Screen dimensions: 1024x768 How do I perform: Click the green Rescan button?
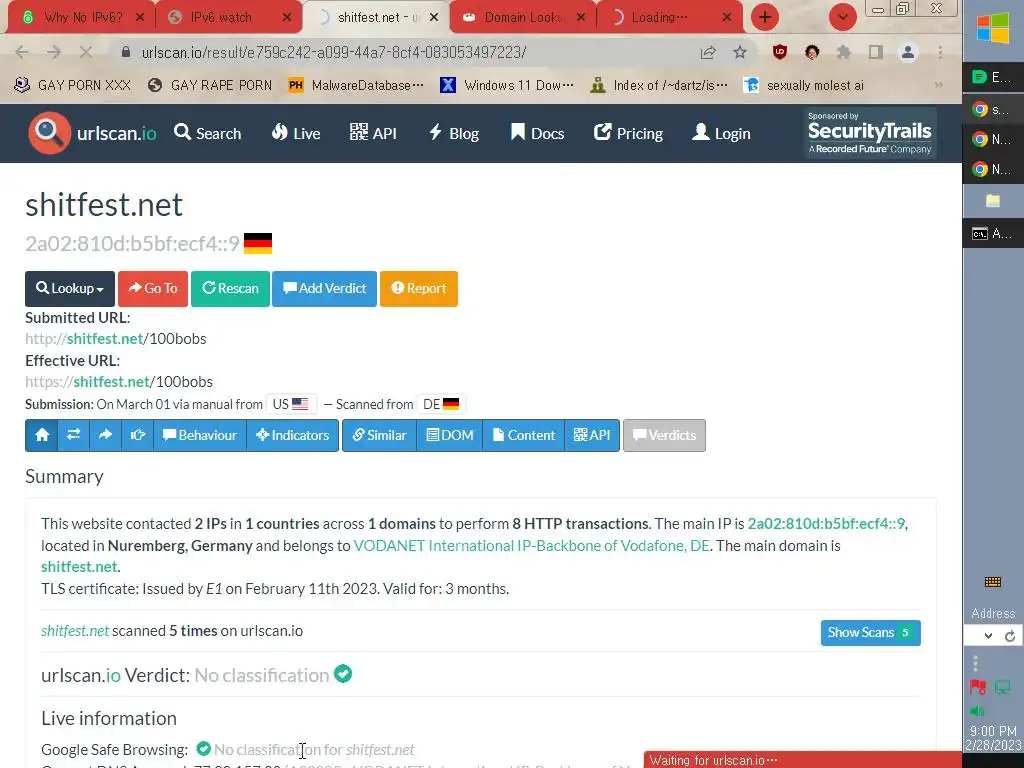(230, 289)
